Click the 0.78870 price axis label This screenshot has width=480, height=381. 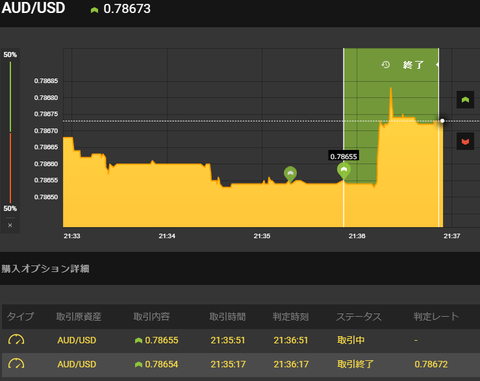click(x=46, y=131)
